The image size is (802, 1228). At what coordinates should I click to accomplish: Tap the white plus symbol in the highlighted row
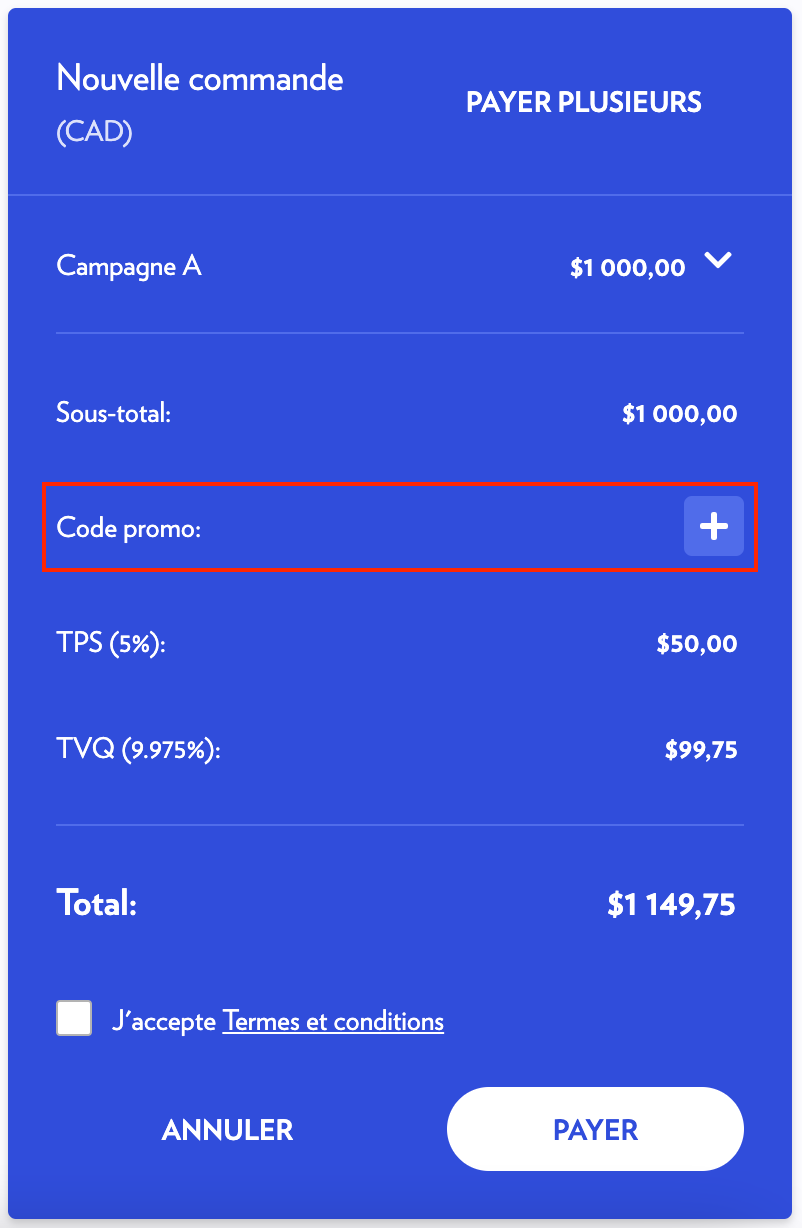(x=713, y=526)
